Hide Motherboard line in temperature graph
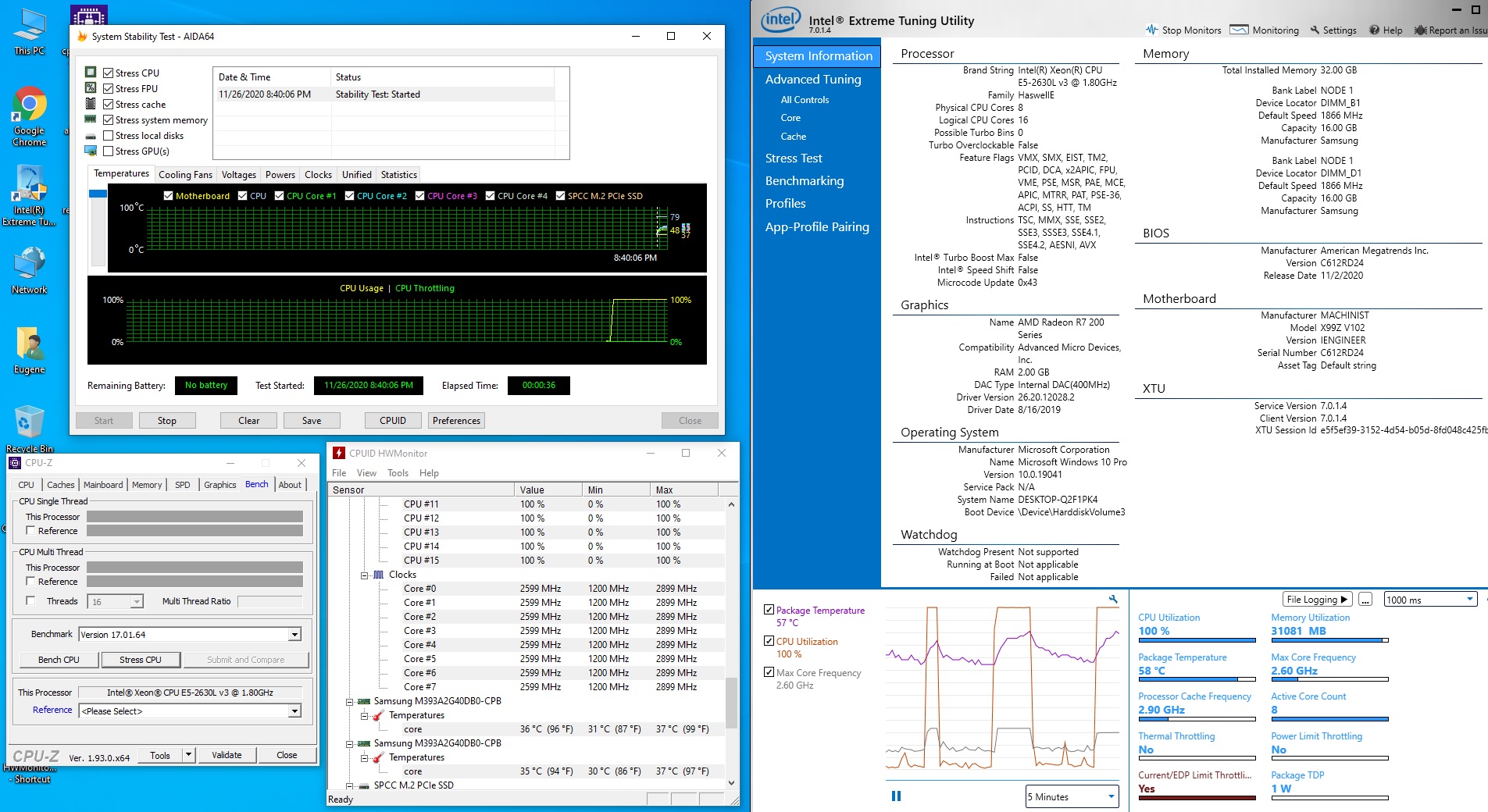The width and height of the screenshot is (1488, 812). tap(168, 195)
